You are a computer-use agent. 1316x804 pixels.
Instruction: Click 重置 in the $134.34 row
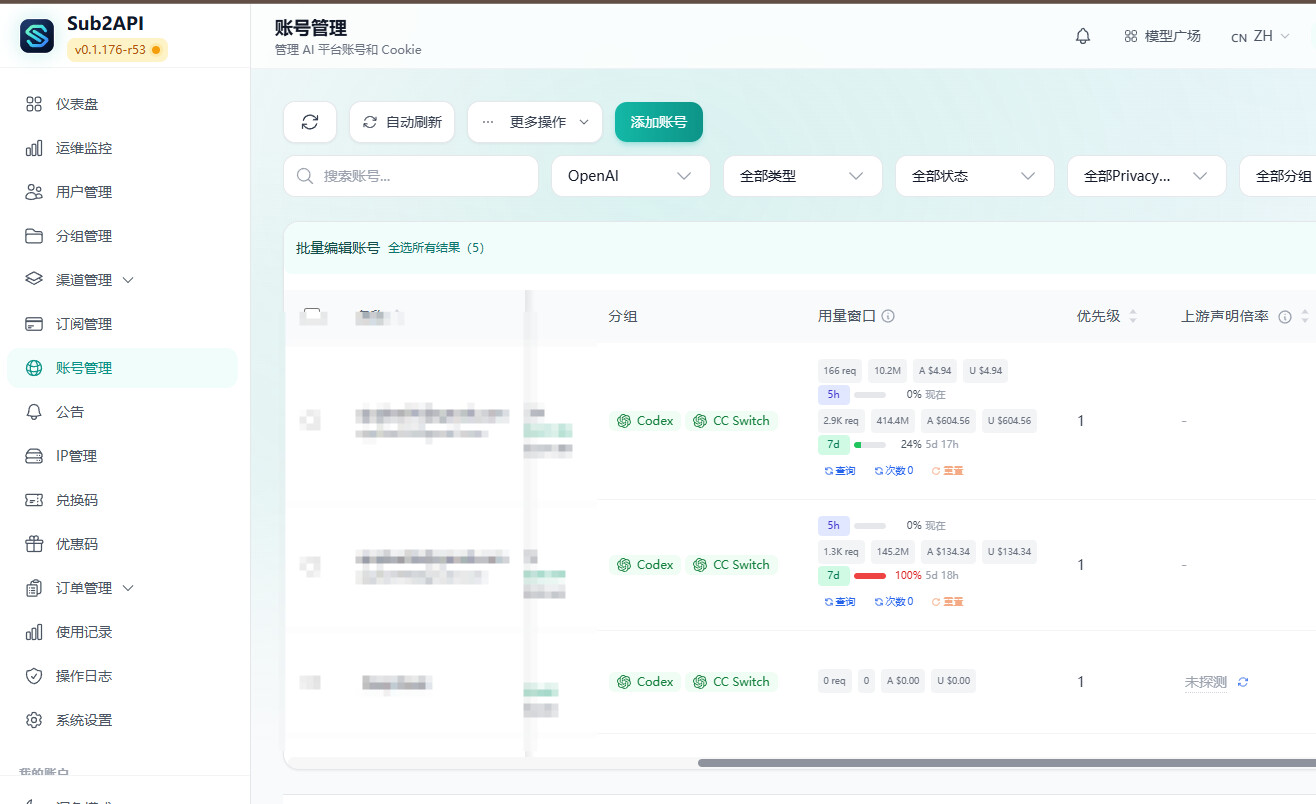947,602
